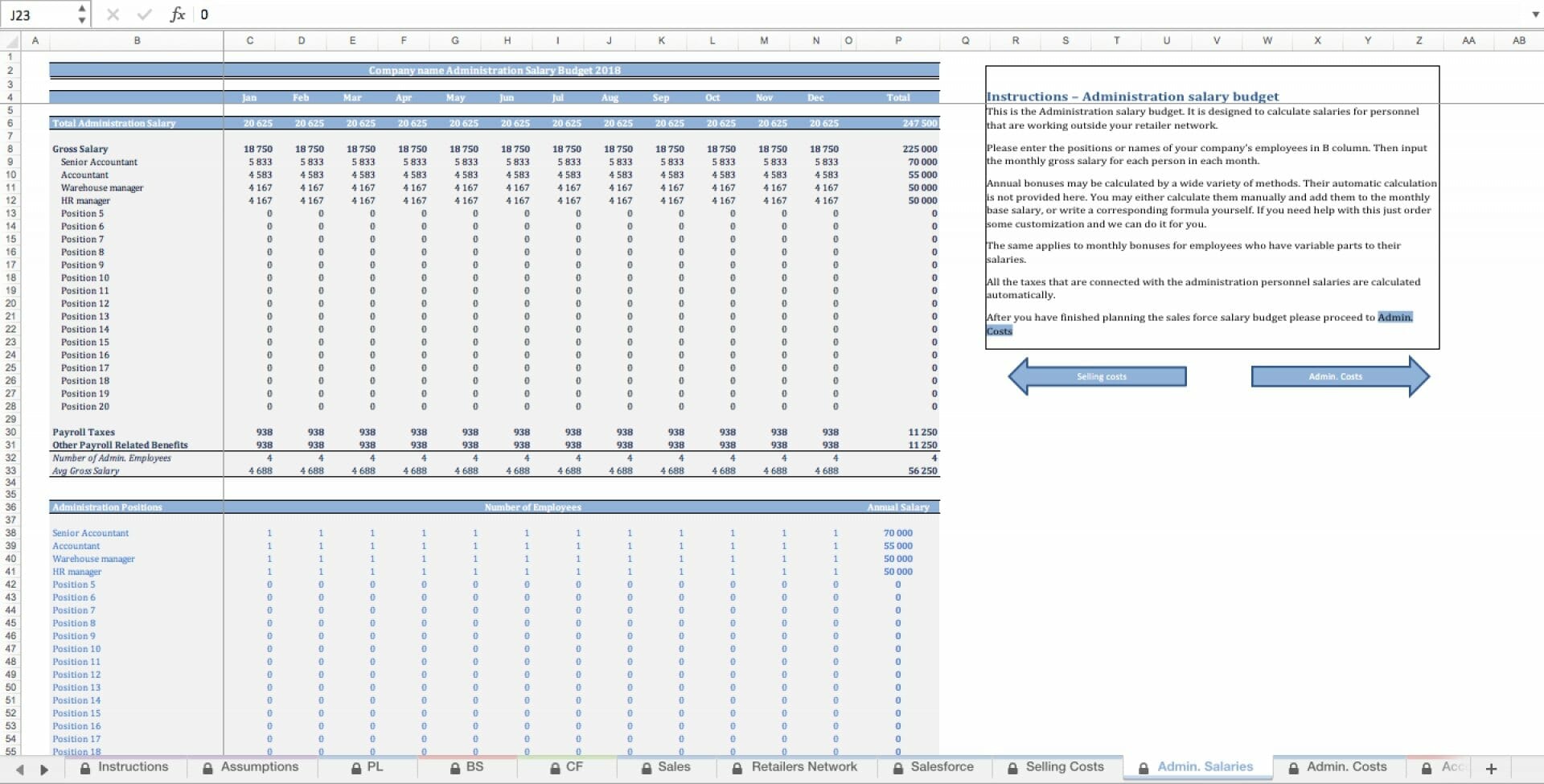Screen dimensions: 1544x784
Task: Select the Admin. Salaries sheet tab
Action: coord(1197,767)
